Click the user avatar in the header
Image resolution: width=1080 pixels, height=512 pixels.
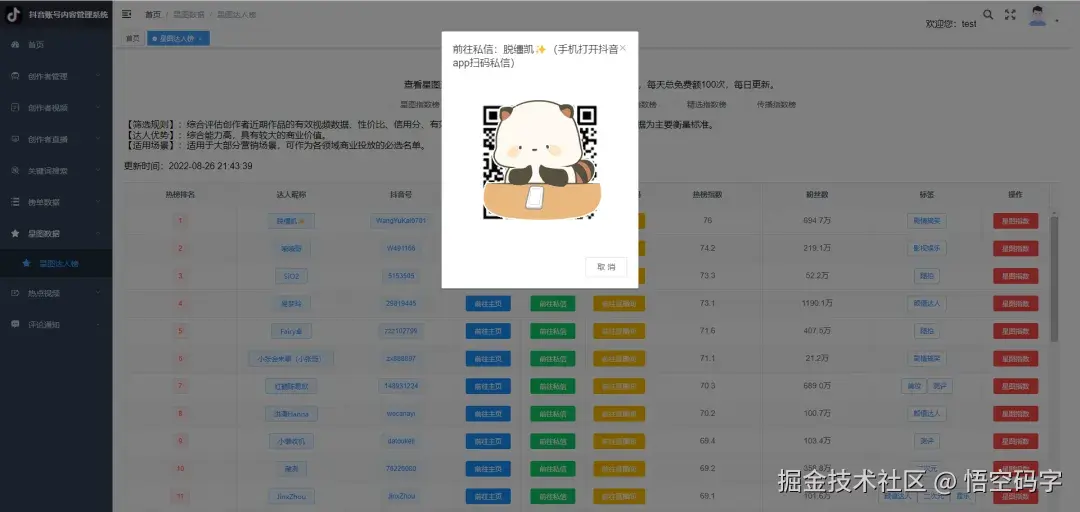(x=1037, y=16)
